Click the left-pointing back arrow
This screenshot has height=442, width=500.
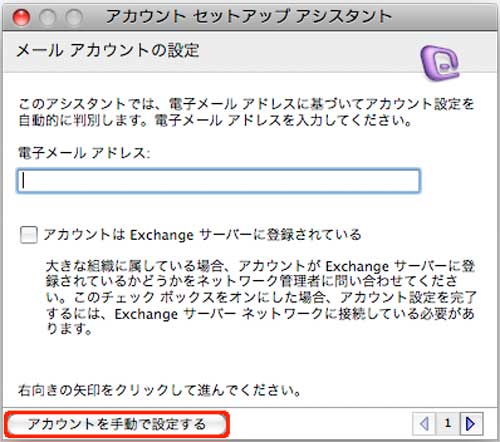(424, 424)
